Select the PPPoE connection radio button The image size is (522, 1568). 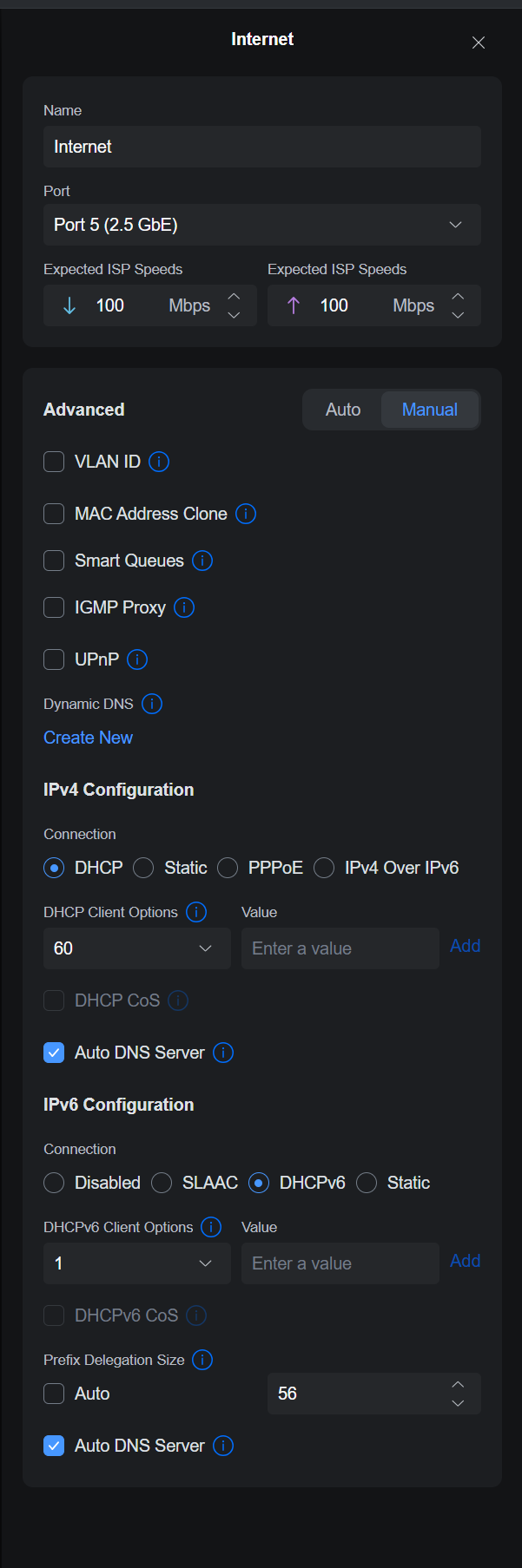[228, 868]
